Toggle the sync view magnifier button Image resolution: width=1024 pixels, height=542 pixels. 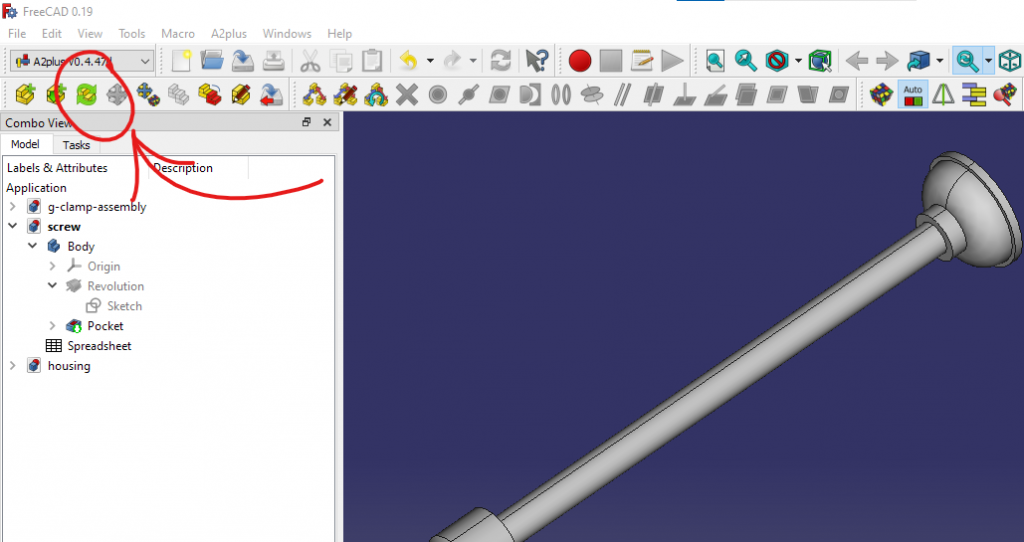click(967, 61)
